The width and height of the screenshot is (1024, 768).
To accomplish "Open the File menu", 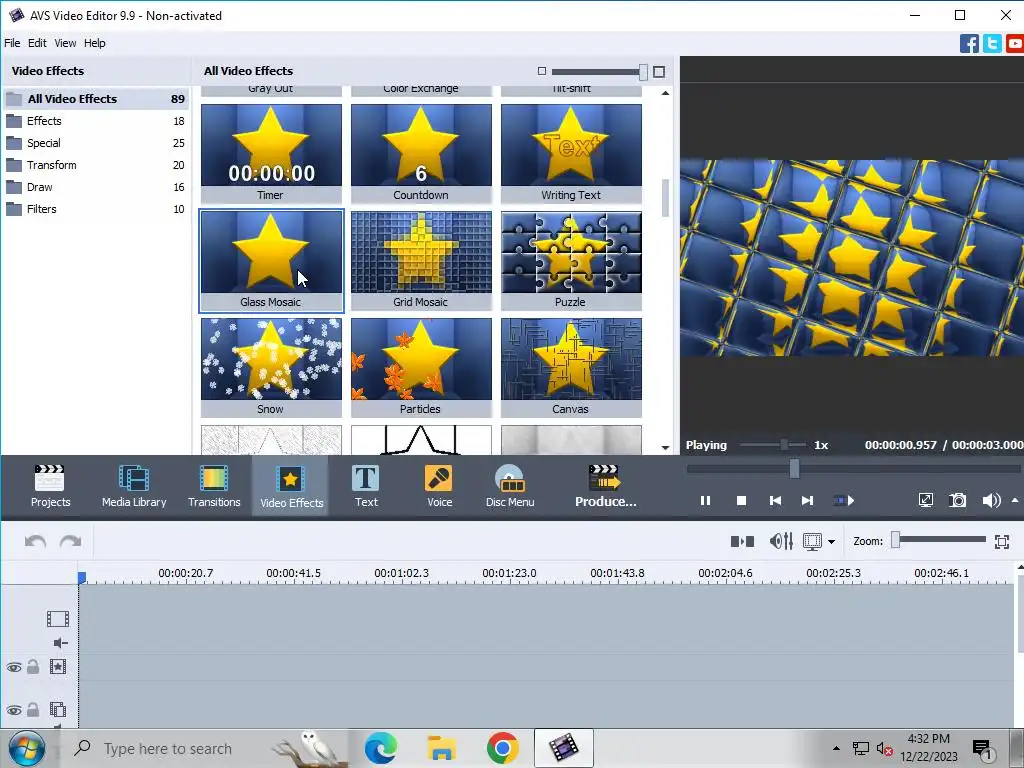I will pyautogui.click(x=12, y=43).
